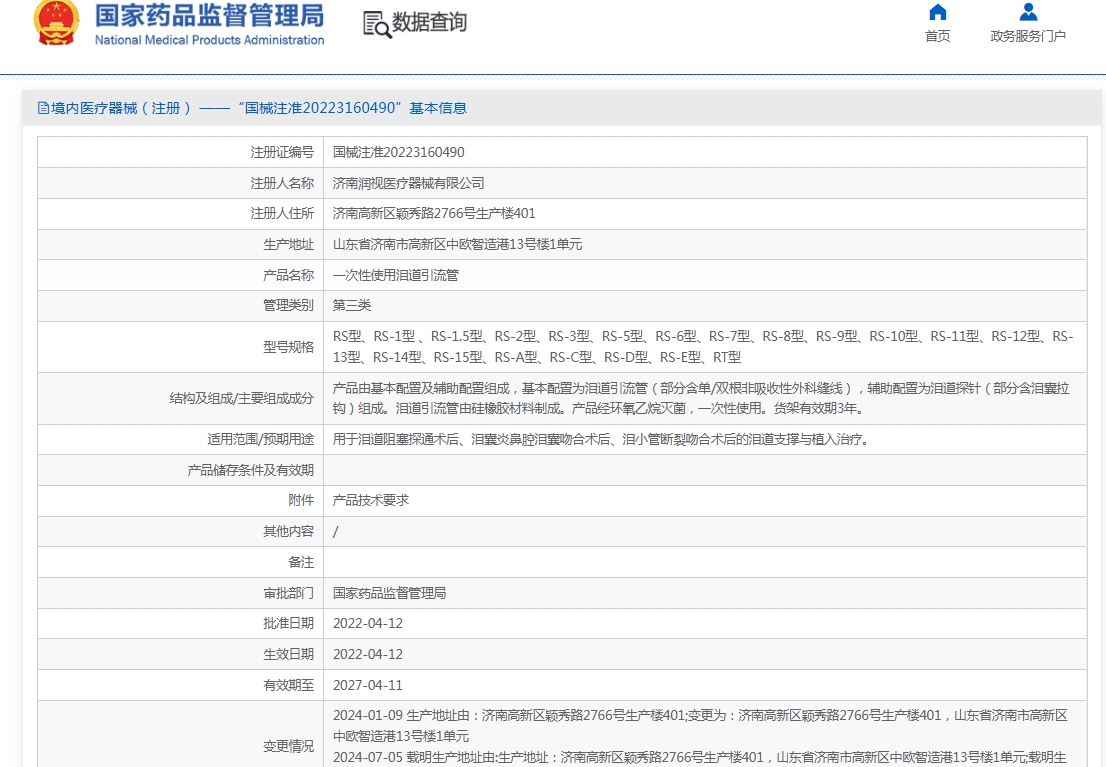Click the RS型 model specifications cell
Image resolution: width=1106 pixels, height=767 pixels.
(x=704, y=347)
